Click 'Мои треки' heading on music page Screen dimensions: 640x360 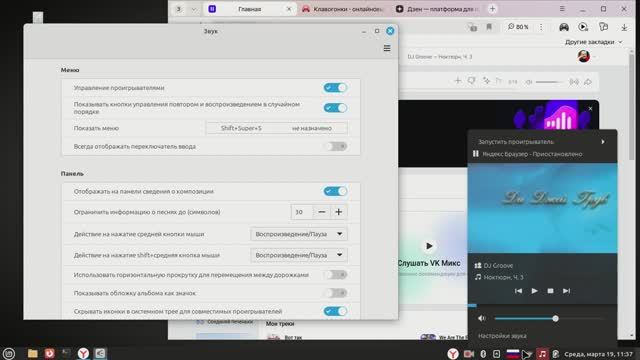tap(280, 324)
